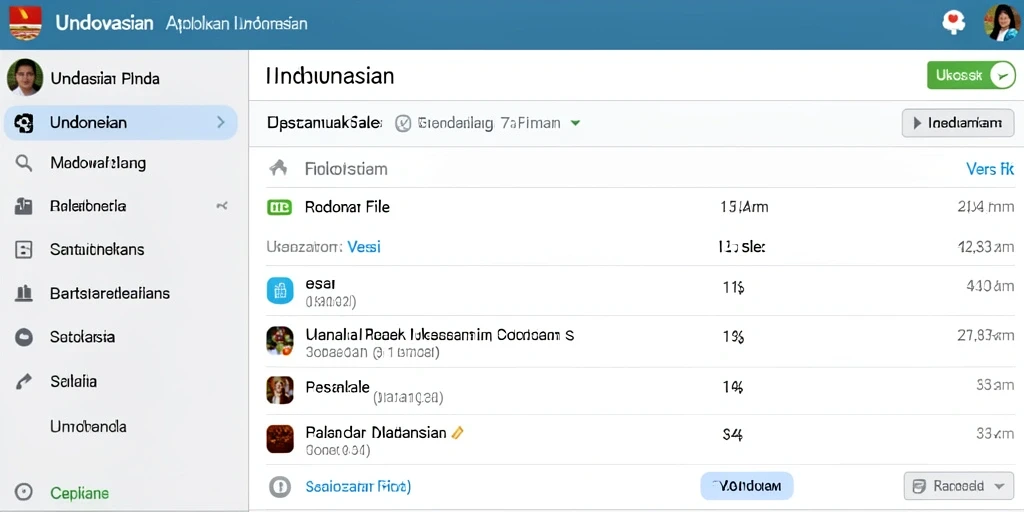1024x512 pixels.
Task: Click the Ralerbnerla sidebar icon
Action: pos(24,206)
